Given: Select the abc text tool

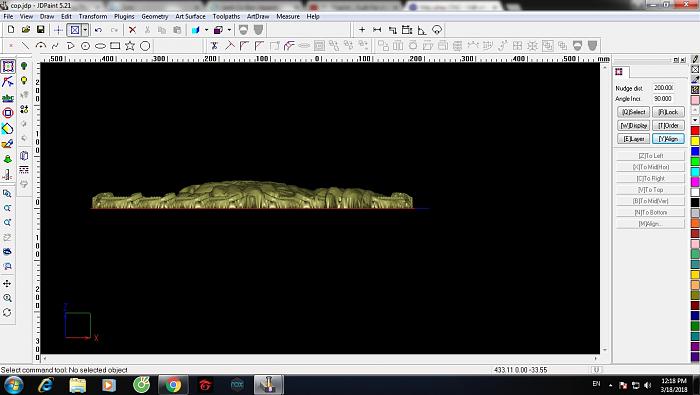Looking at the screenshot, I should coord(8,98).
